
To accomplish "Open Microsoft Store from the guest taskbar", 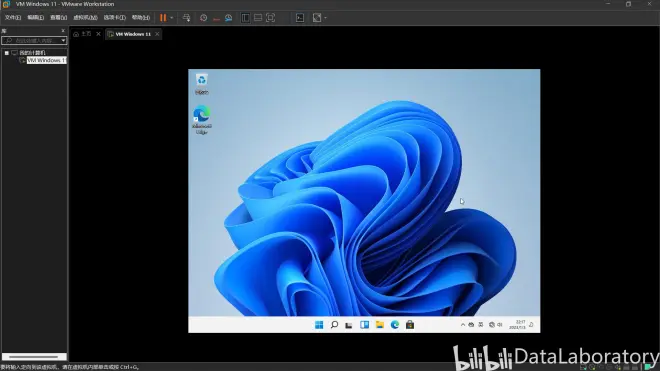I will pyautogui.click(x=410, y=325).
